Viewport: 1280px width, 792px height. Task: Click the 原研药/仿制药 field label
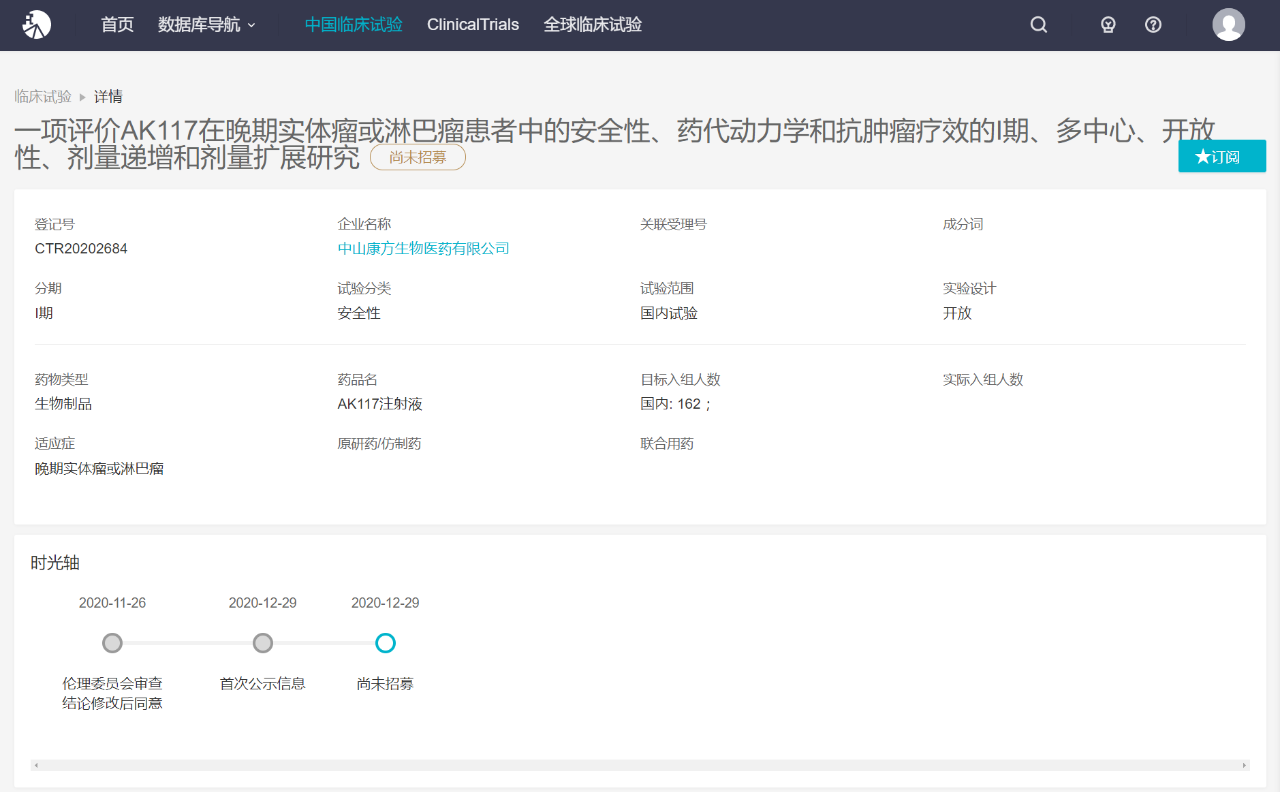click(379, 443)
